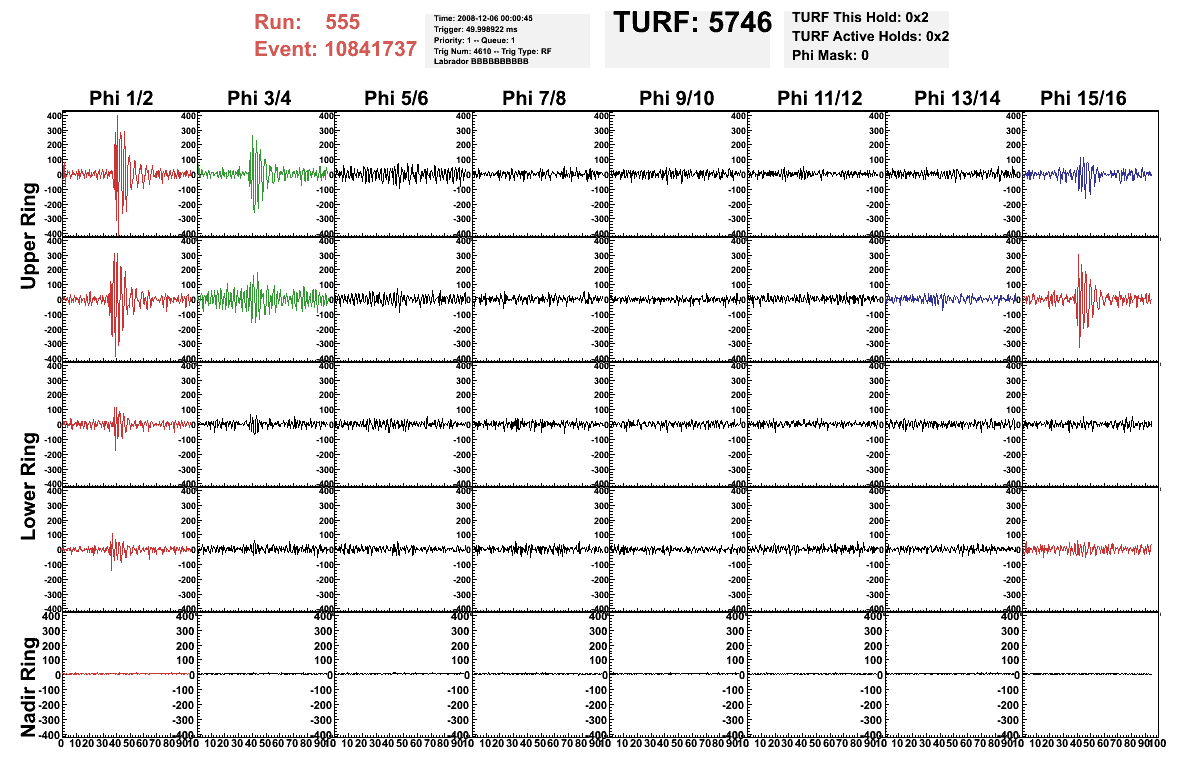Select the large red Phi 1/2 waveform in top Upper Ring row
Screen dimensions: 1196x772
click(128, 174)
